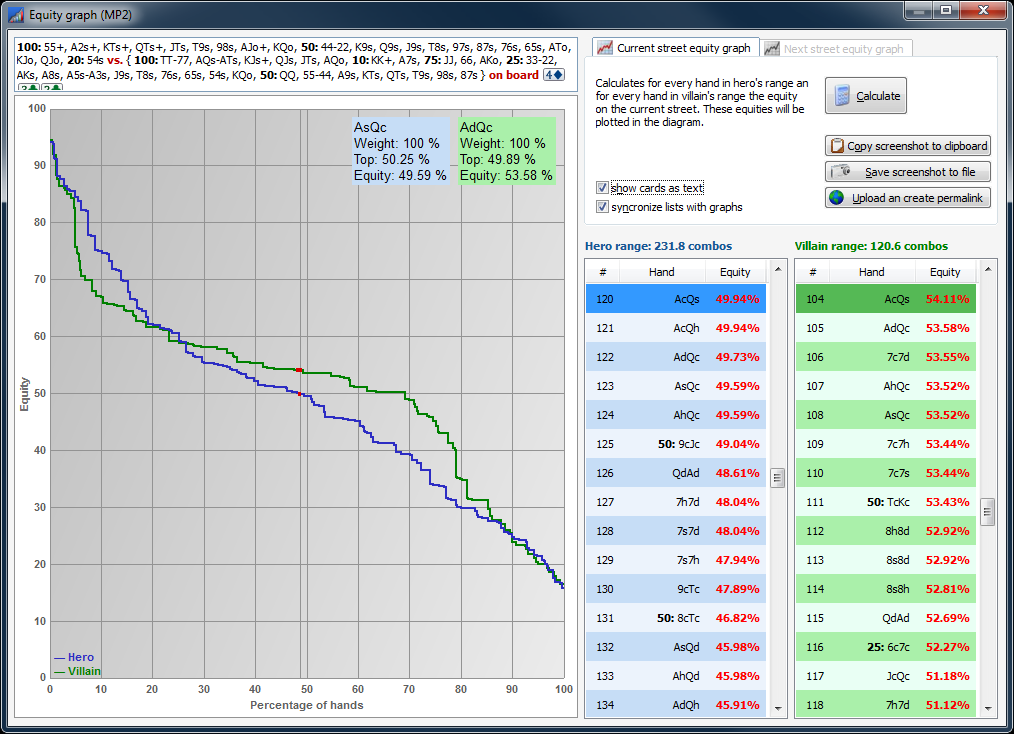Click Upload an create permalink button

click(907, 197)
